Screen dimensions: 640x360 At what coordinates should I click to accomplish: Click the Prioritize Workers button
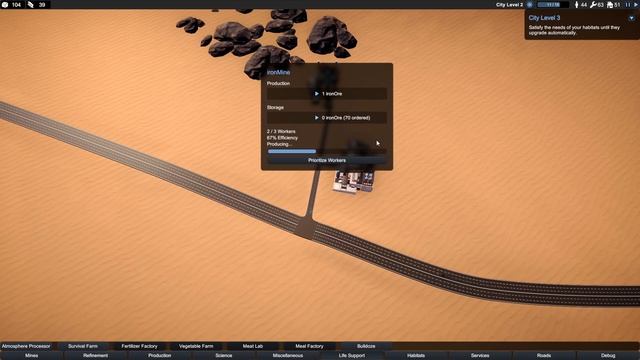(x=327, y=160)
